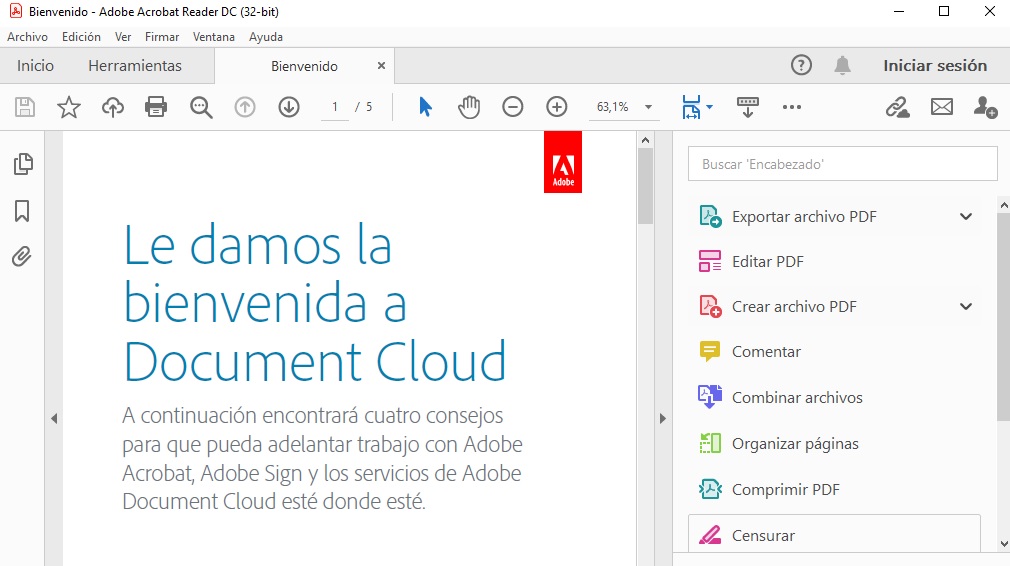Open the Archivo menu

[27, 37]
